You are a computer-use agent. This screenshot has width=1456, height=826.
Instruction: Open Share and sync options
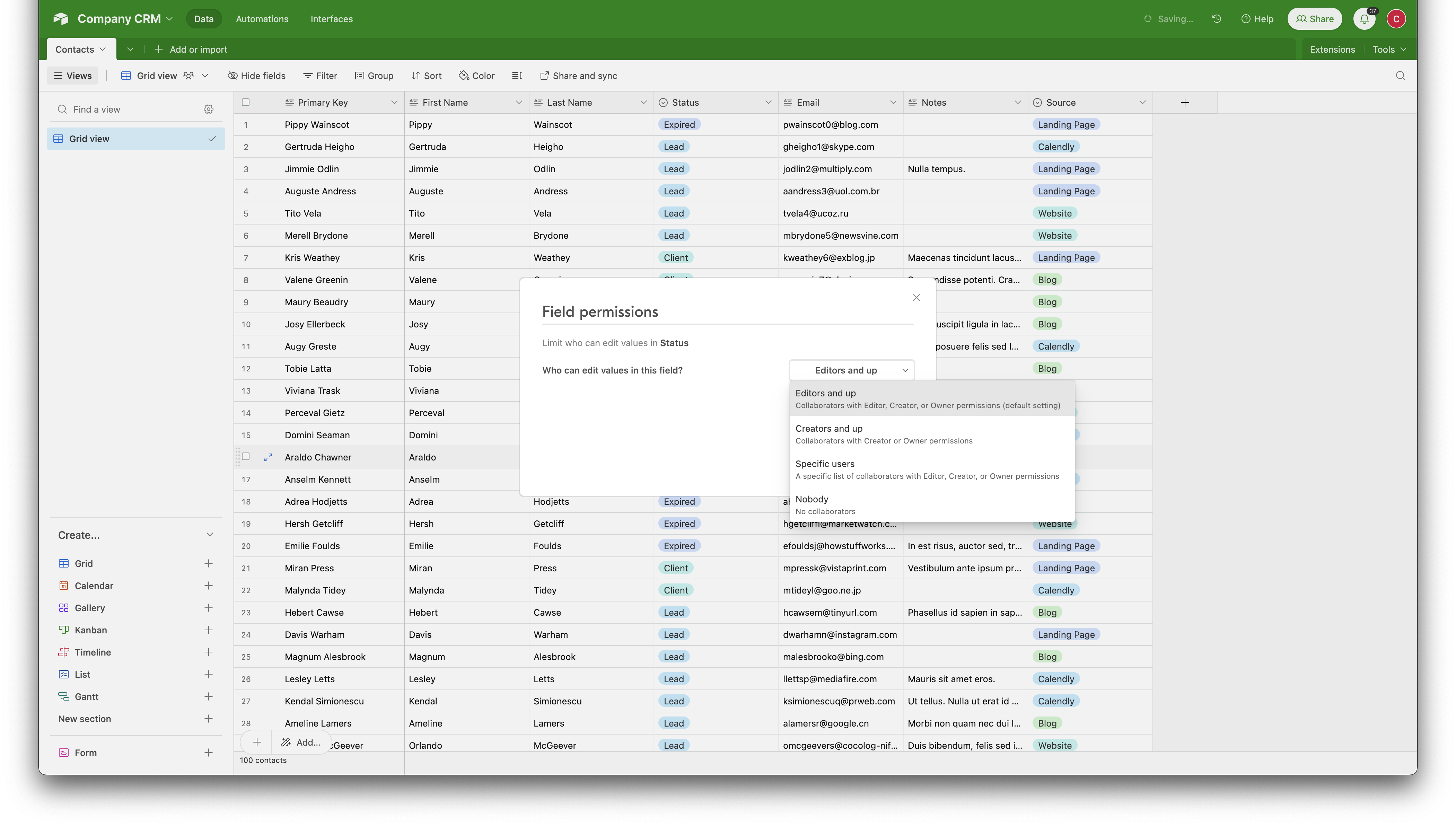point(578,76)
